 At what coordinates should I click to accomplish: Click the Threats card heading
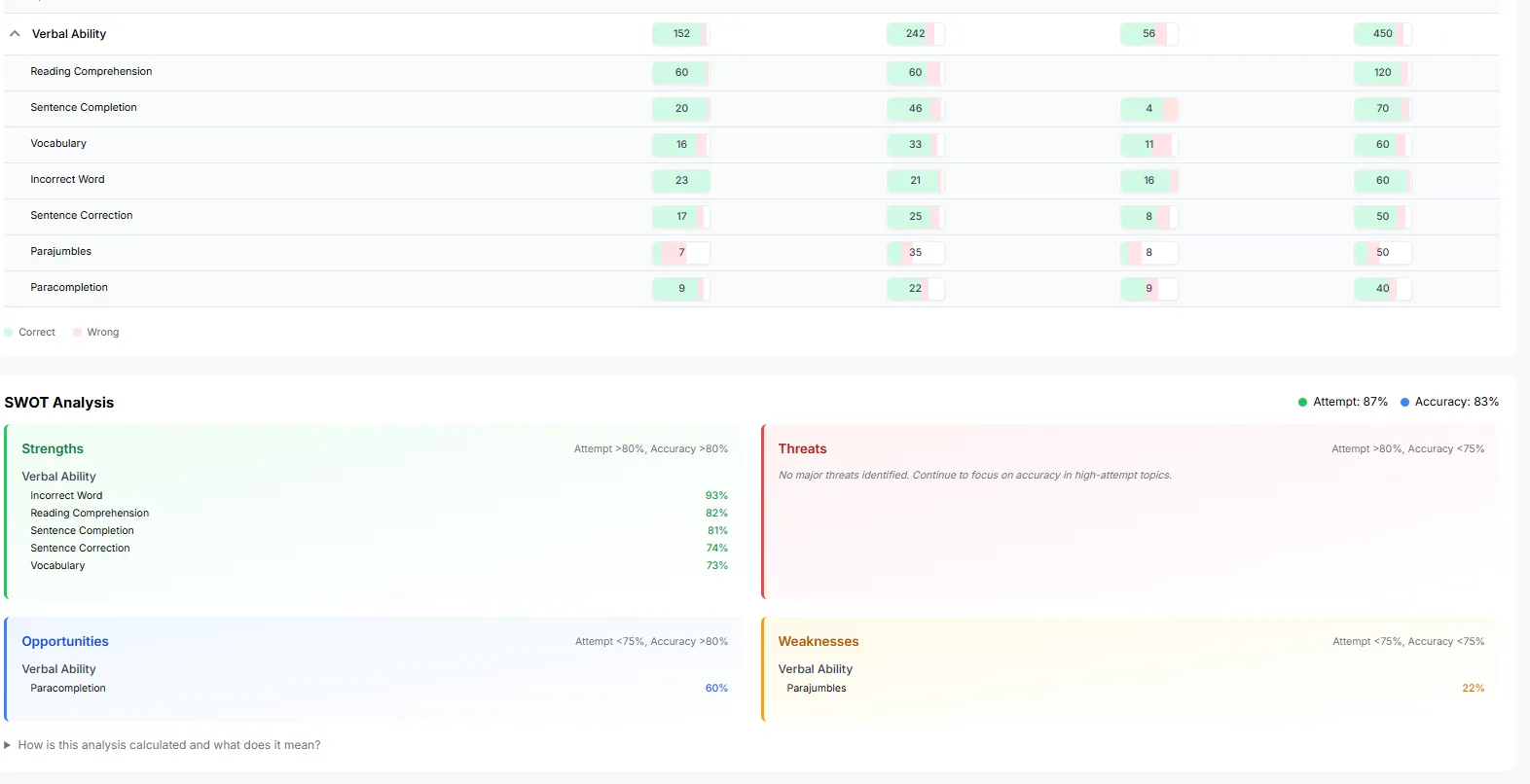pos(802,449)
